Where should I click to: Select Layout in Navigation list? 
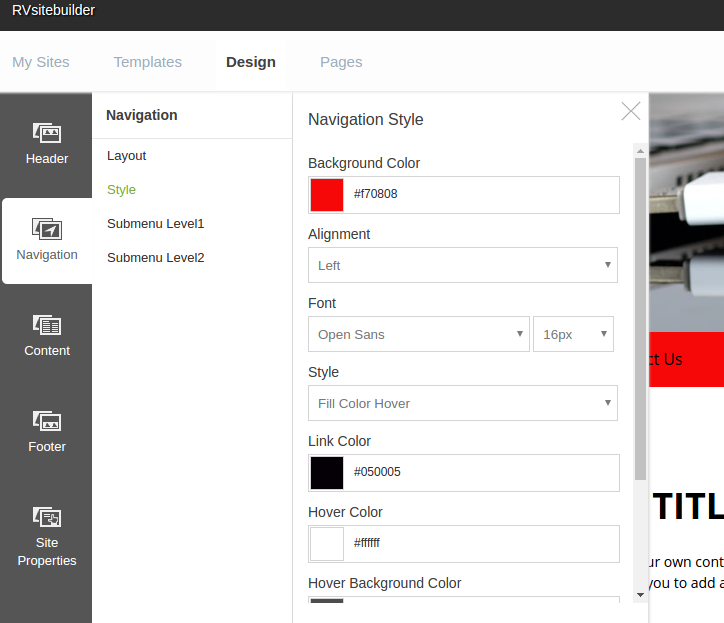pyautogui.click(x=127, y=156)
